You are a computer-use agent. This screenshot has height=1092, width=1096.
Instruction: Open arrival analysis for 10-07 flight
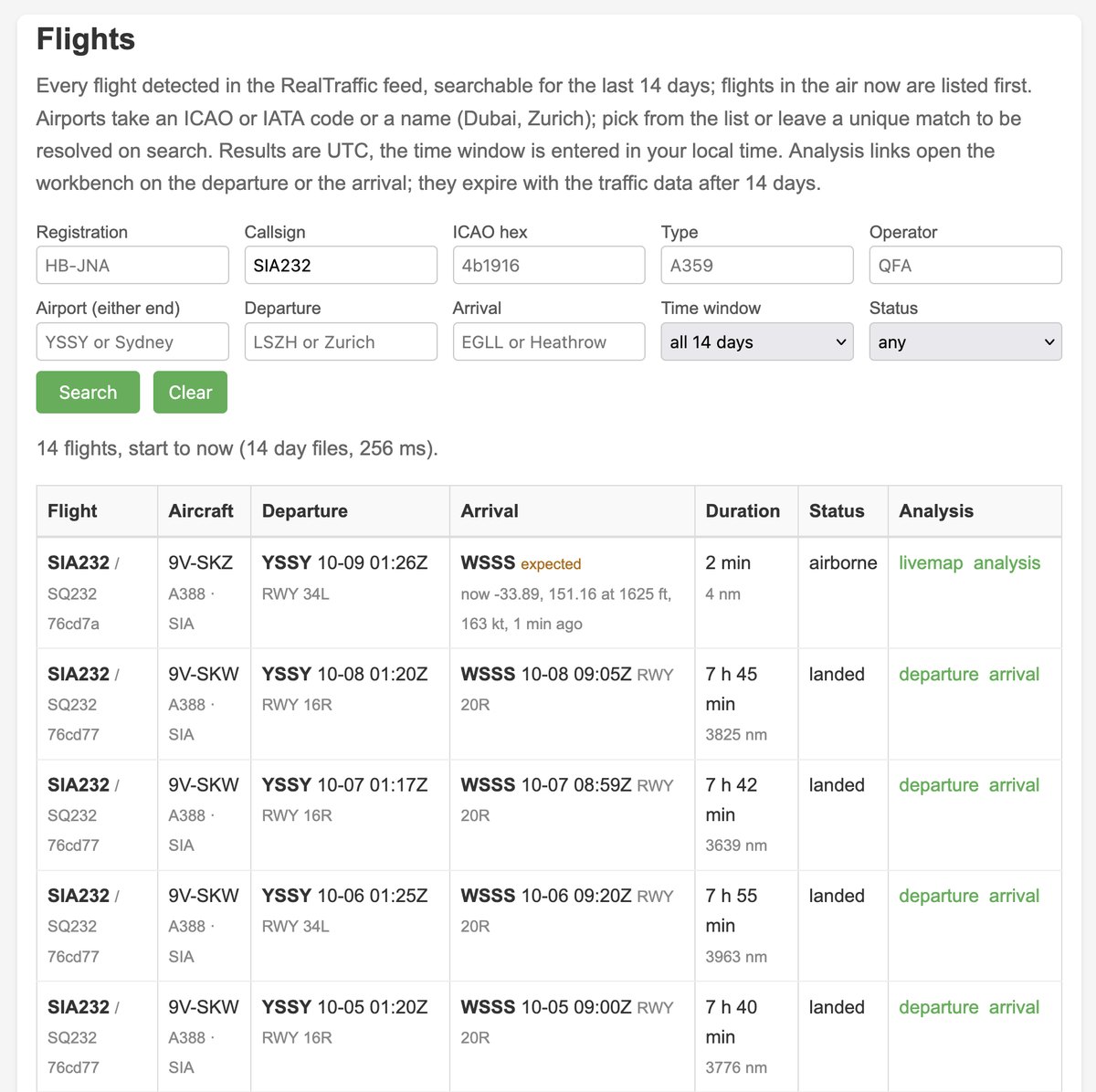click(1014, 785)
